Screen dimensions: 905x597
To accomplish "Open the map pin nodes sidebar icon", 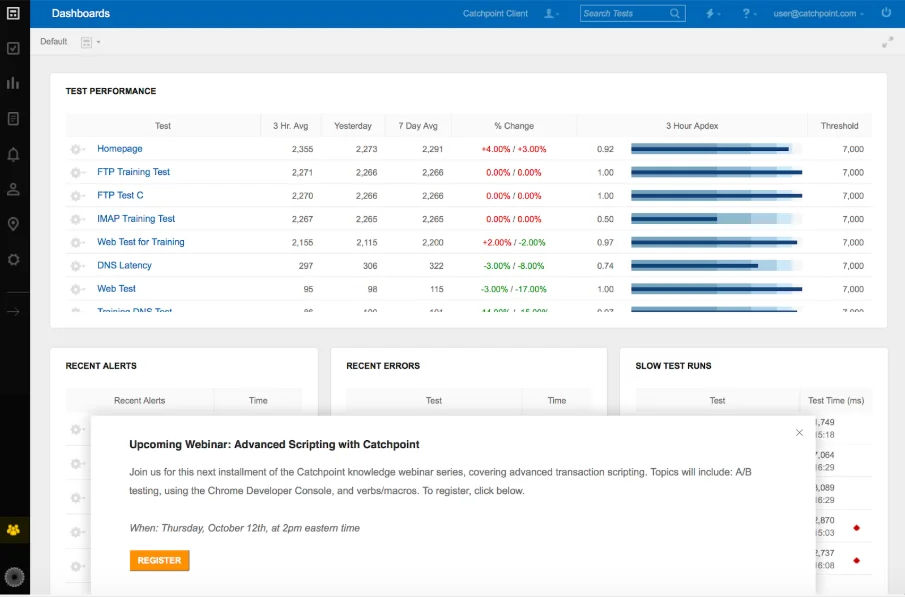I will tap(13, 225).
